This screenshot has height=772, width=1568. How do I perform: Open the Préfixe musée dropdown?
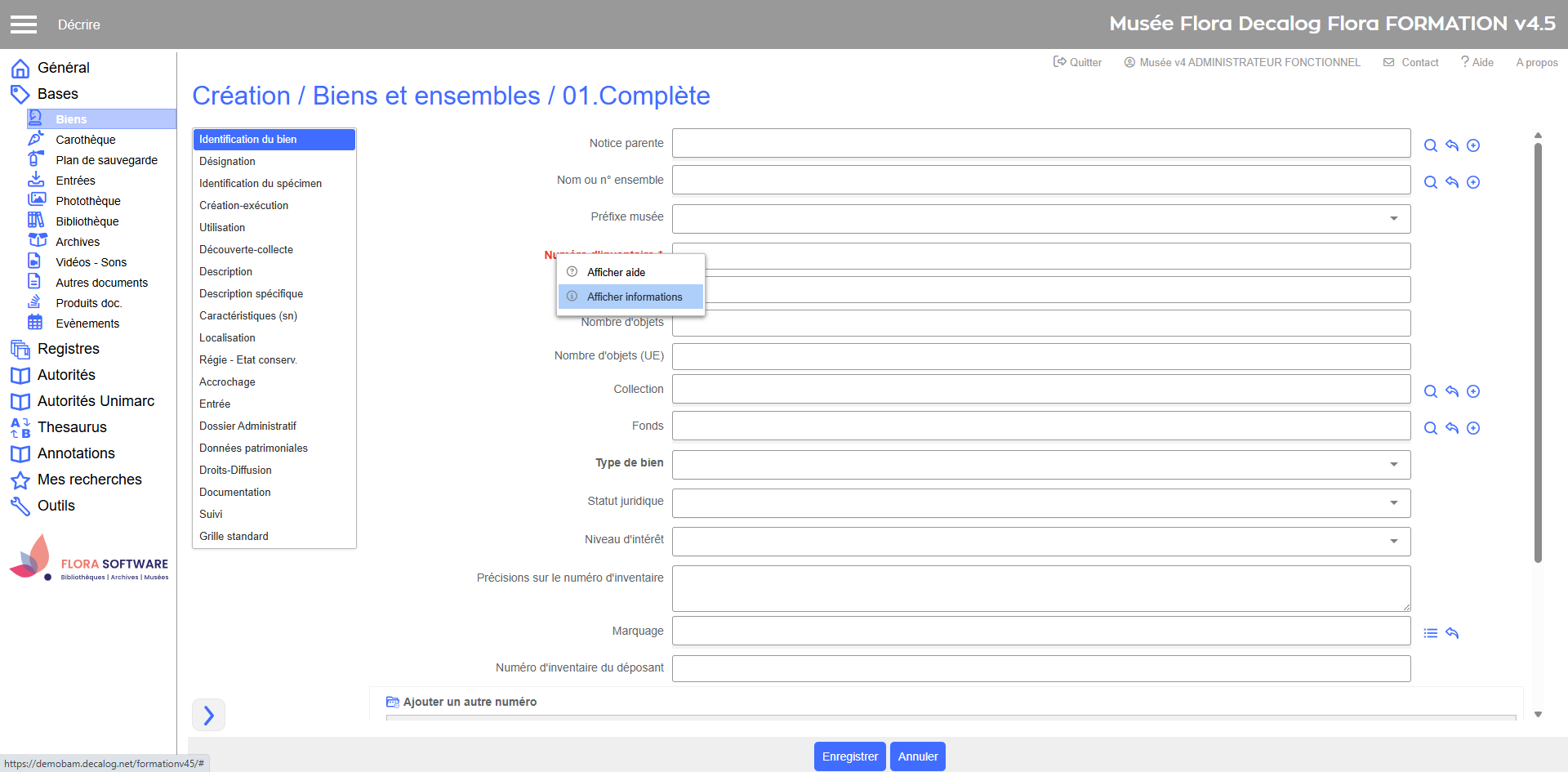coord(1040,219)
